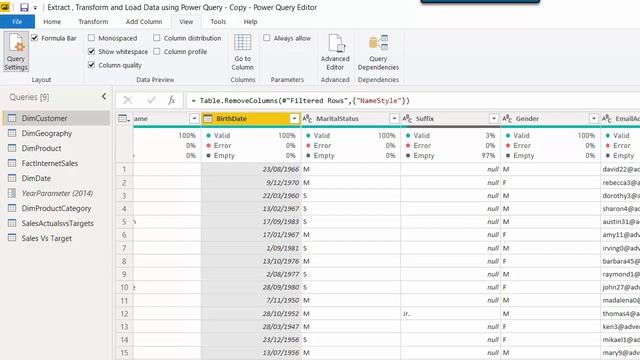Screen dimensions: 640x360
Task: Select row number 12 in grid
Action: (124, 313)
